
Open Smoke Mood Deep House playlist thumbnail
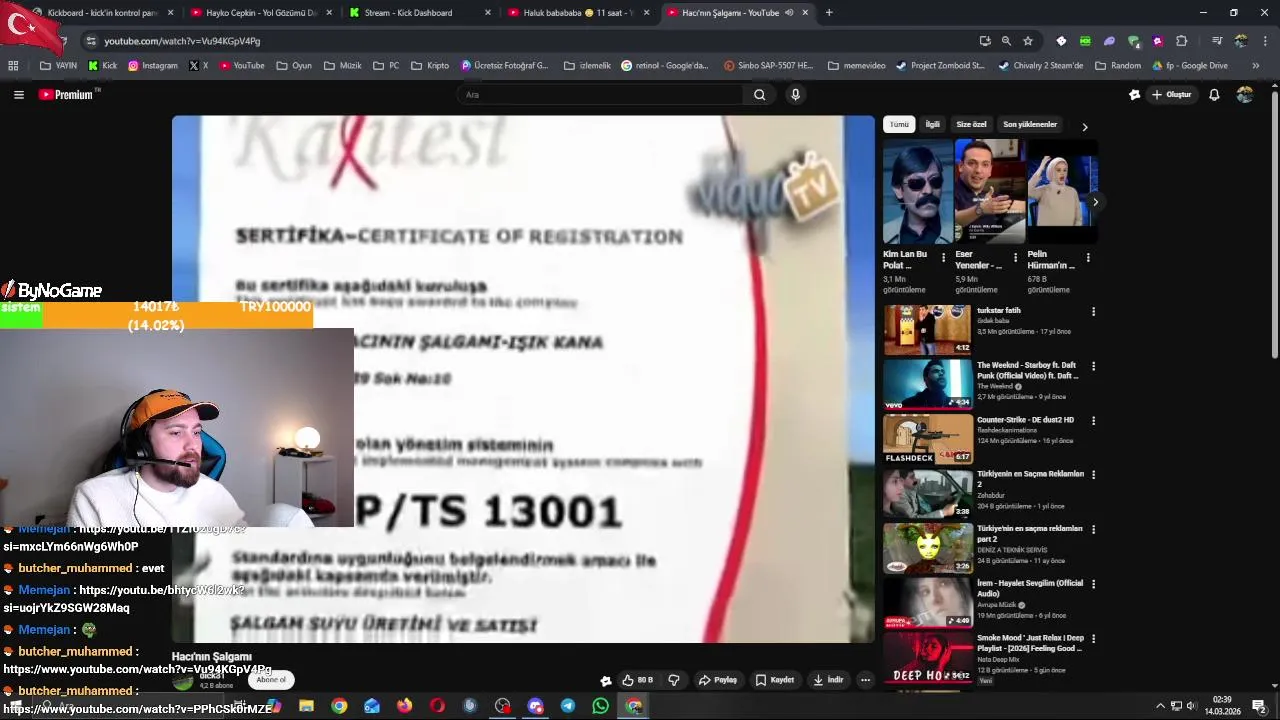tap(927, 657)
